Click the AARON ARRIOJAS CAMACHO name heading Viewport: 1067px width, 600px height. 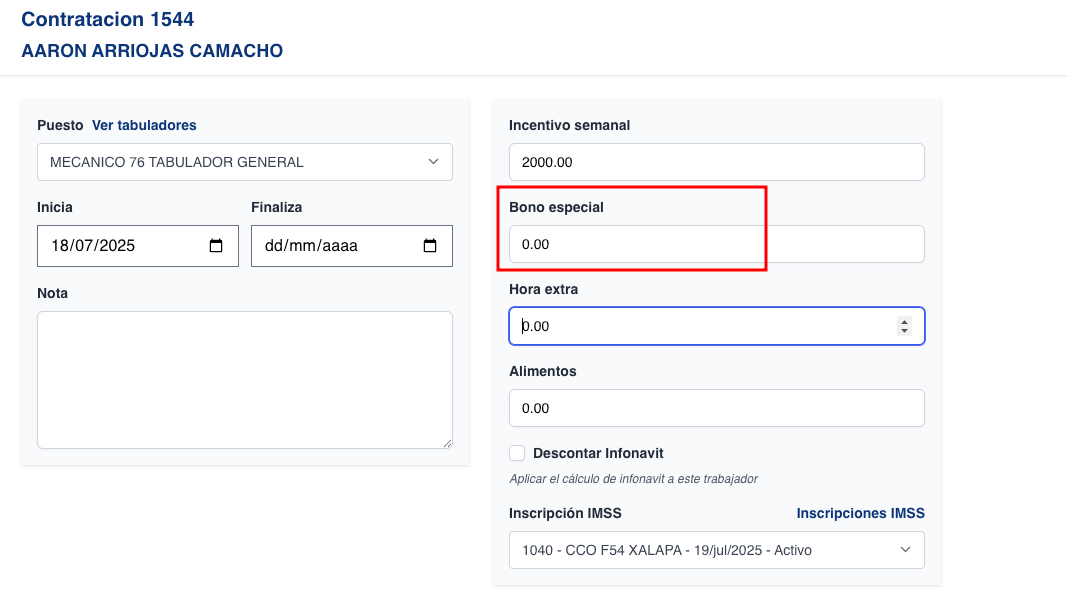[x=152, y=51]
